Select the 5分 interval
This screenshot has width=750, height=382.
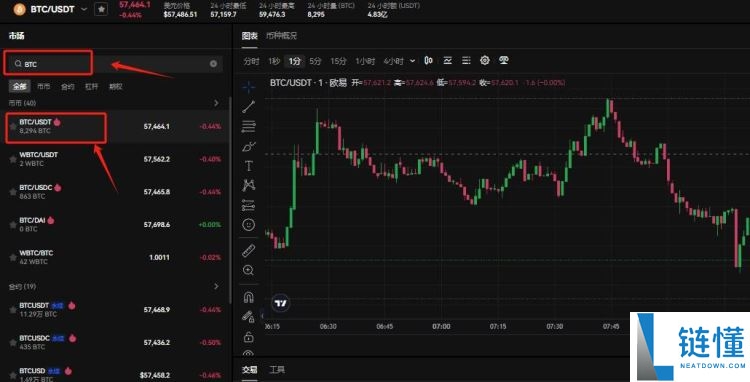tap(315, 61)
